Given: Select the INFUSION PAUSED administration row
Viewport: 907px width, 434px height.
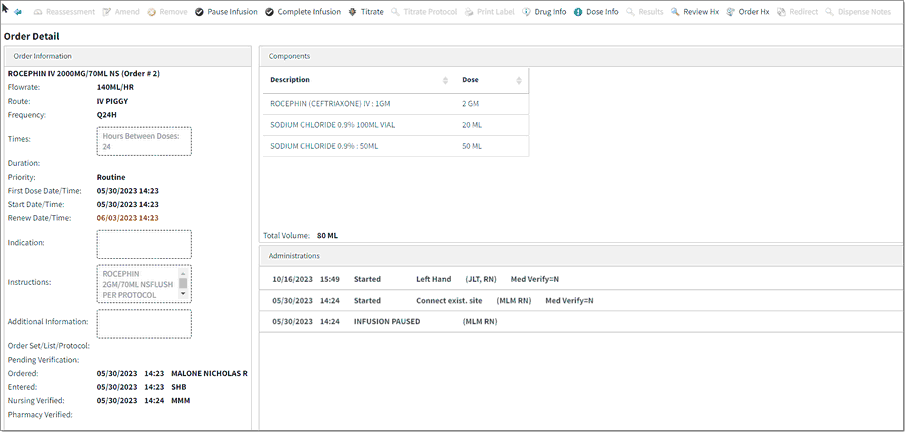Looking at the screenshot, I should tap(580, 321).
